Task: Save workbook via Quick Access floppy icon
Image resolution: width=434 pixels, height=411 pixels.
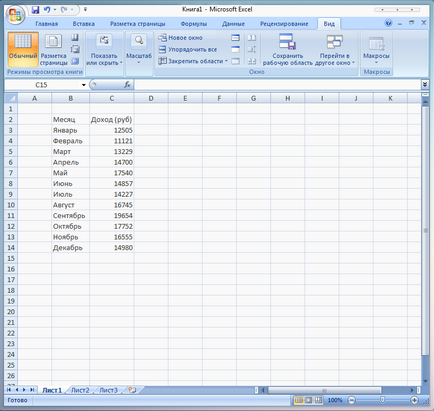Action: click(35, 10)
